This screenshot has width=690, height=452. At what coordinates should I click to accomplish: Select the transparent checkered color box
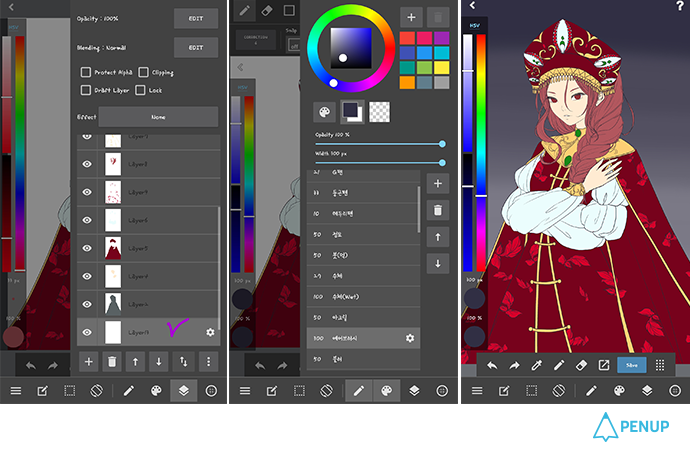tap(379, 112)
